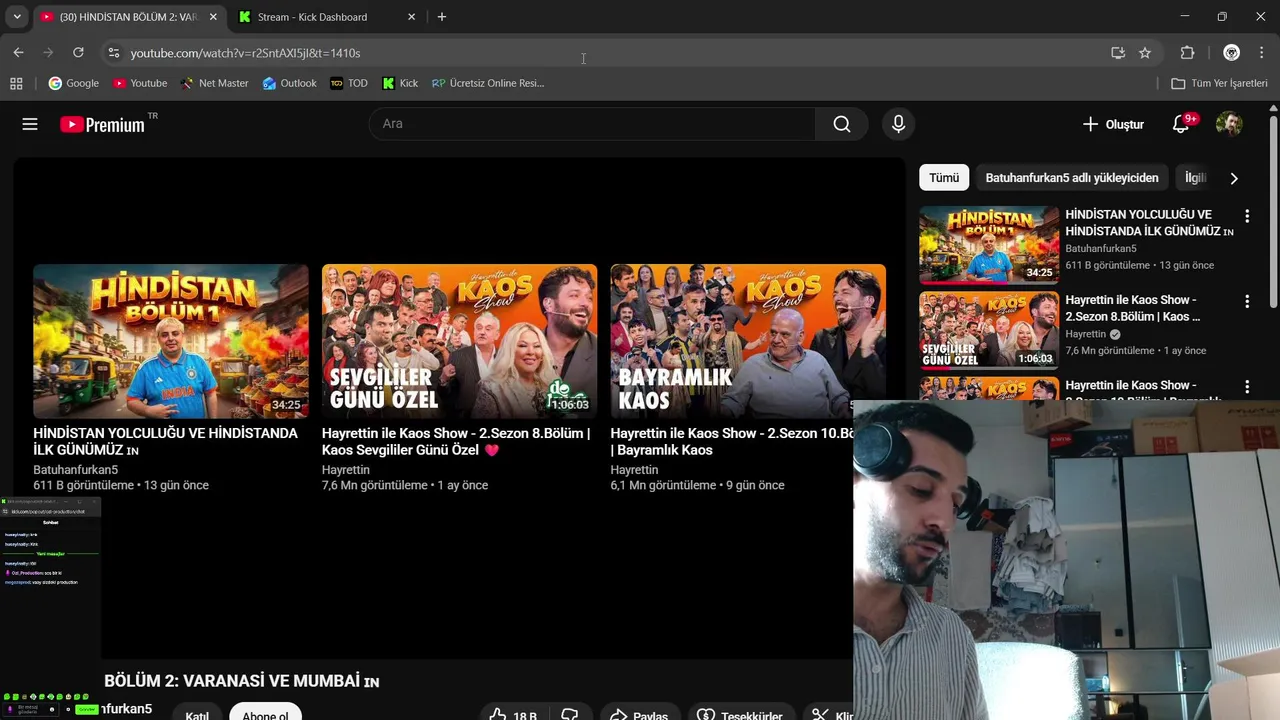Open Kaos Show 2.Sezon 10.Bölüm Bayramlık Kaos title
The width and height of the screenshot is (1280, 720).
click(x=731, y=442)
